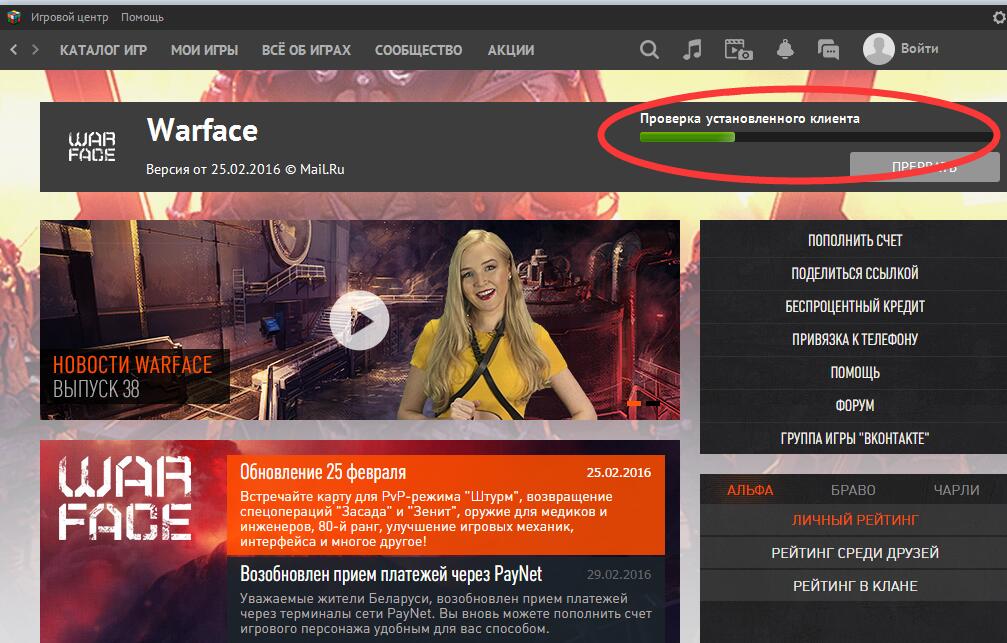1007x643 pixels.
Task: Switch to the АЛЬФА tab
Action: tap(750, 490)
